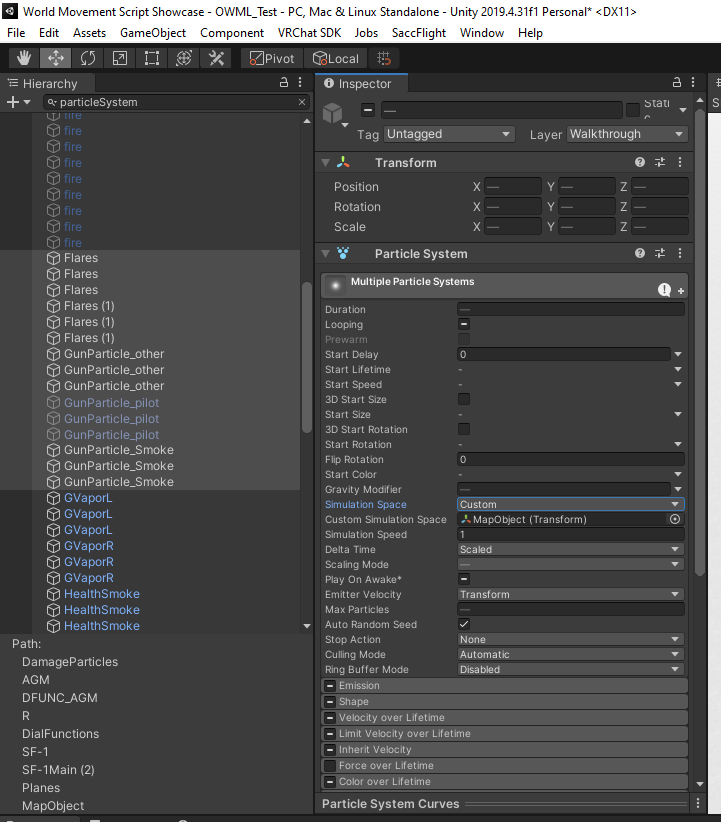Select the Rotate tool
This screenshot has height=822, width=721.
click(x=88, y=58)
